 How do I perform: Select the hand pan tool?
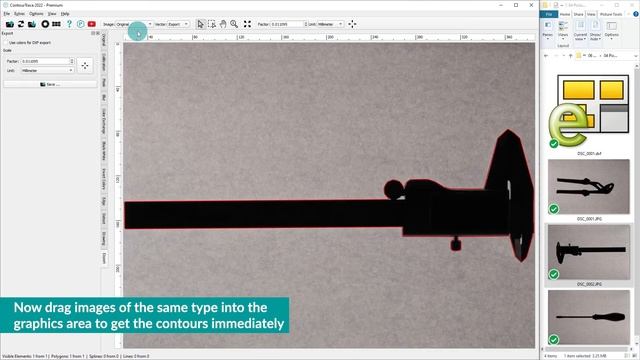click(x=223, y=24)
